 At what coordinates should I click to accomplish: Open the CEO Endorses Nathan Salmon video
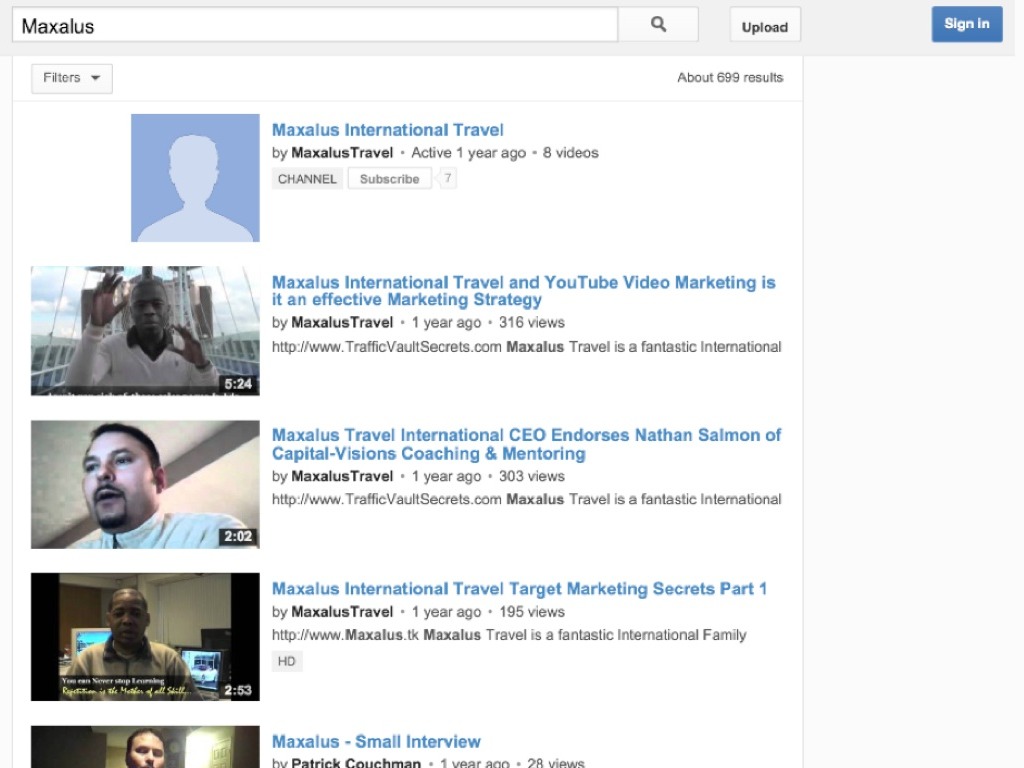tap(526, 444)
